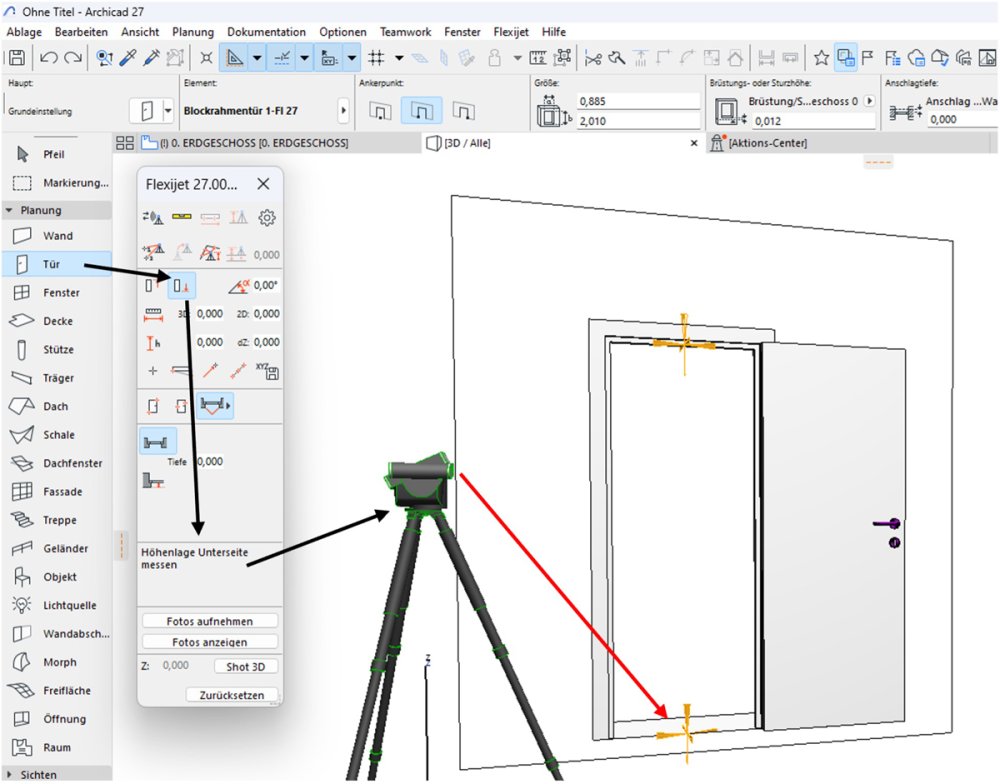
Task: Click the syringe inject parameters icon
Action: click(x=151, y=58)
